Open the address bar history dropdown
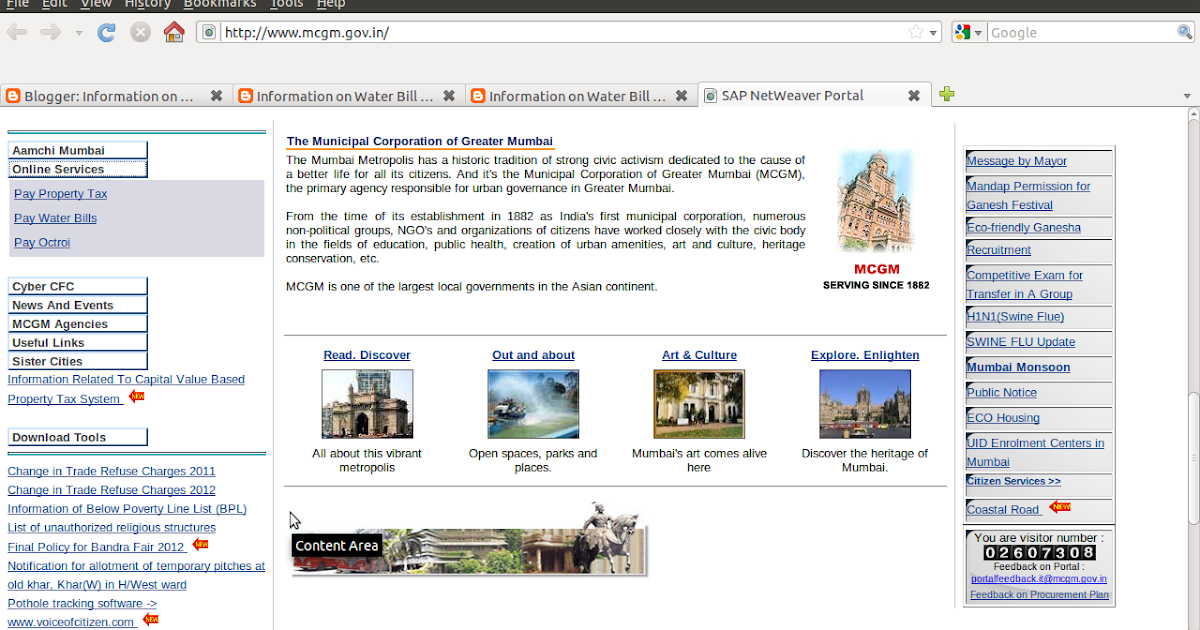1200x630 pixels. click(934, 33)
